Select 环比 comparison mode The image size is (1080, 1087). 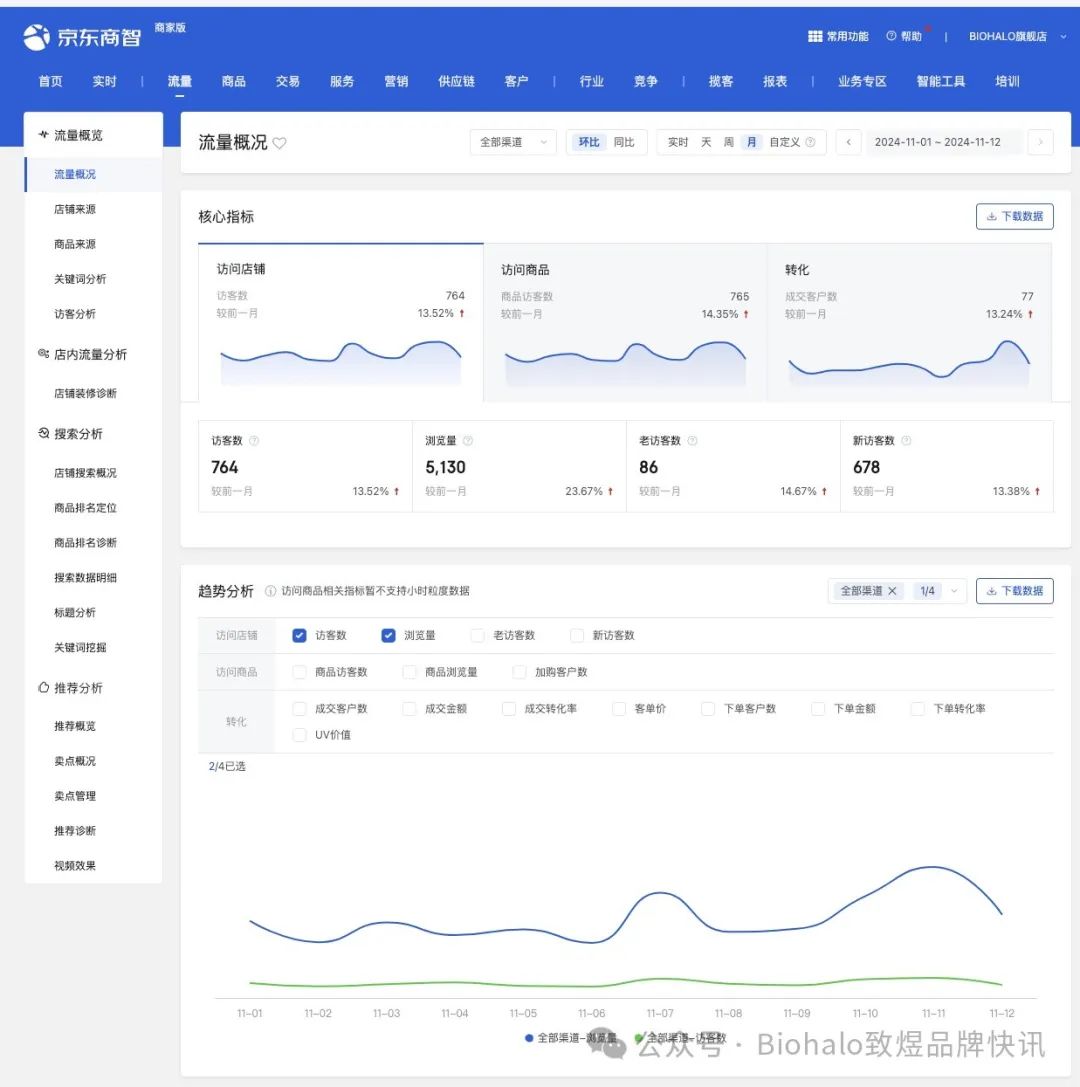589,142
